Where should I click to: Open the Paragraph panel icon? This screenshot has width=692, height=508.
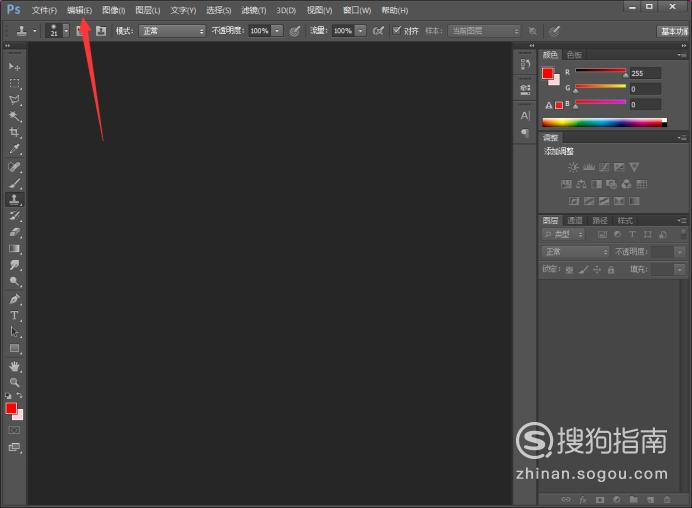(x=525, y=133)
